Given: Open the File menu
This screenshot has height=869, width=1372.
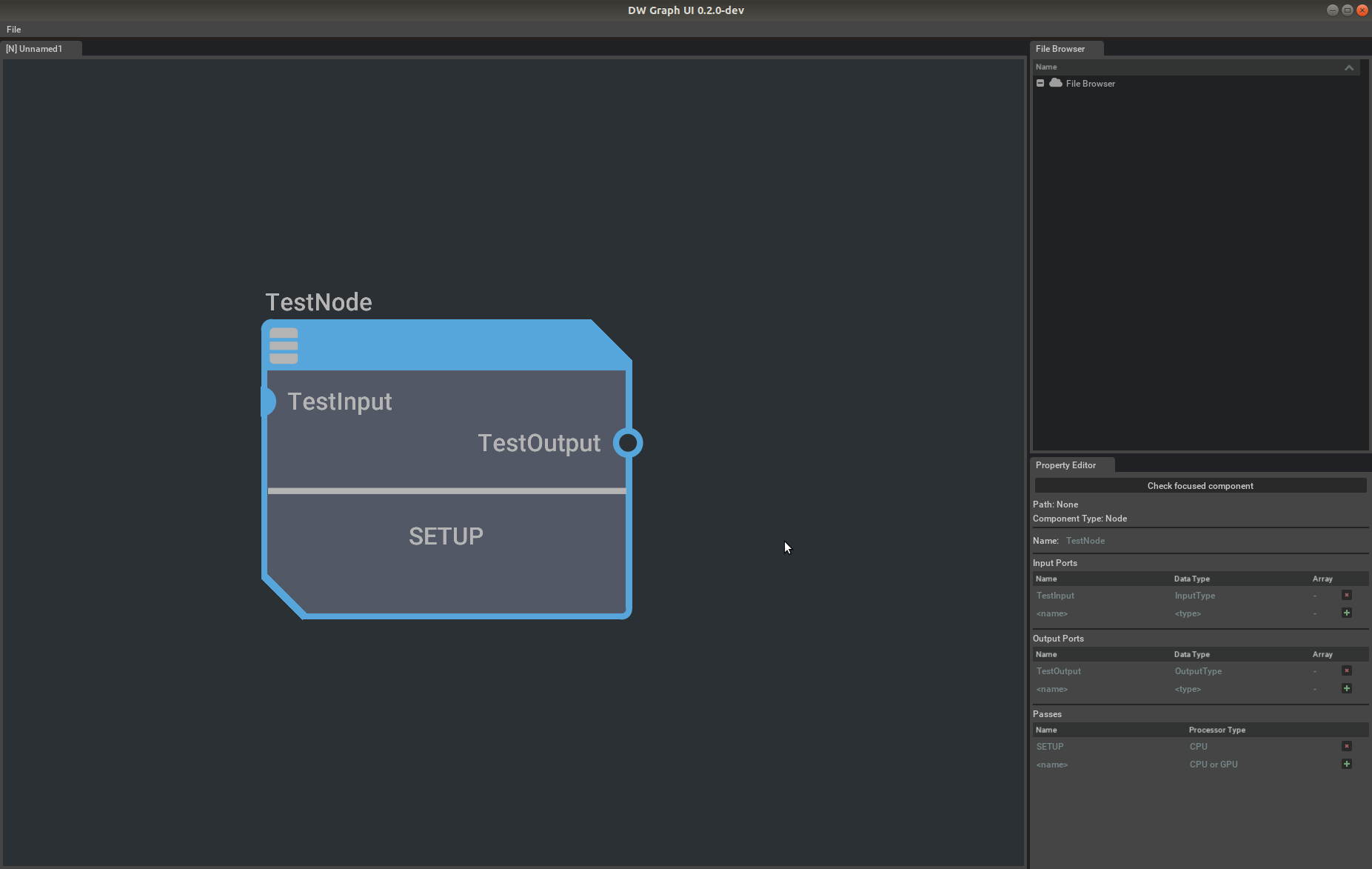Looking at the screenshot, I should pyautogui.click(x=13, y=30).
